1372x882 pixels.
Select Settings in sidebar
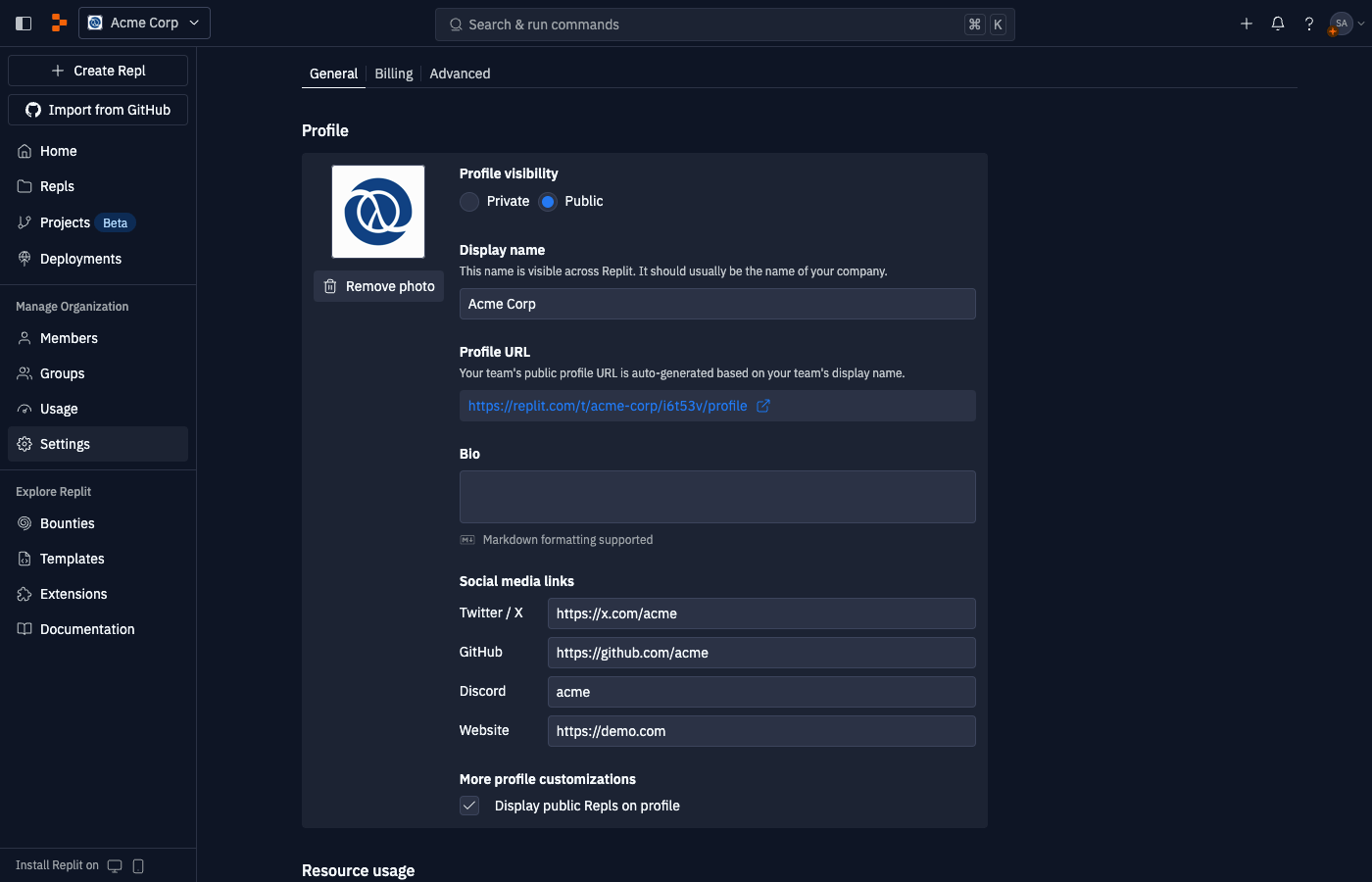point(98,444)
